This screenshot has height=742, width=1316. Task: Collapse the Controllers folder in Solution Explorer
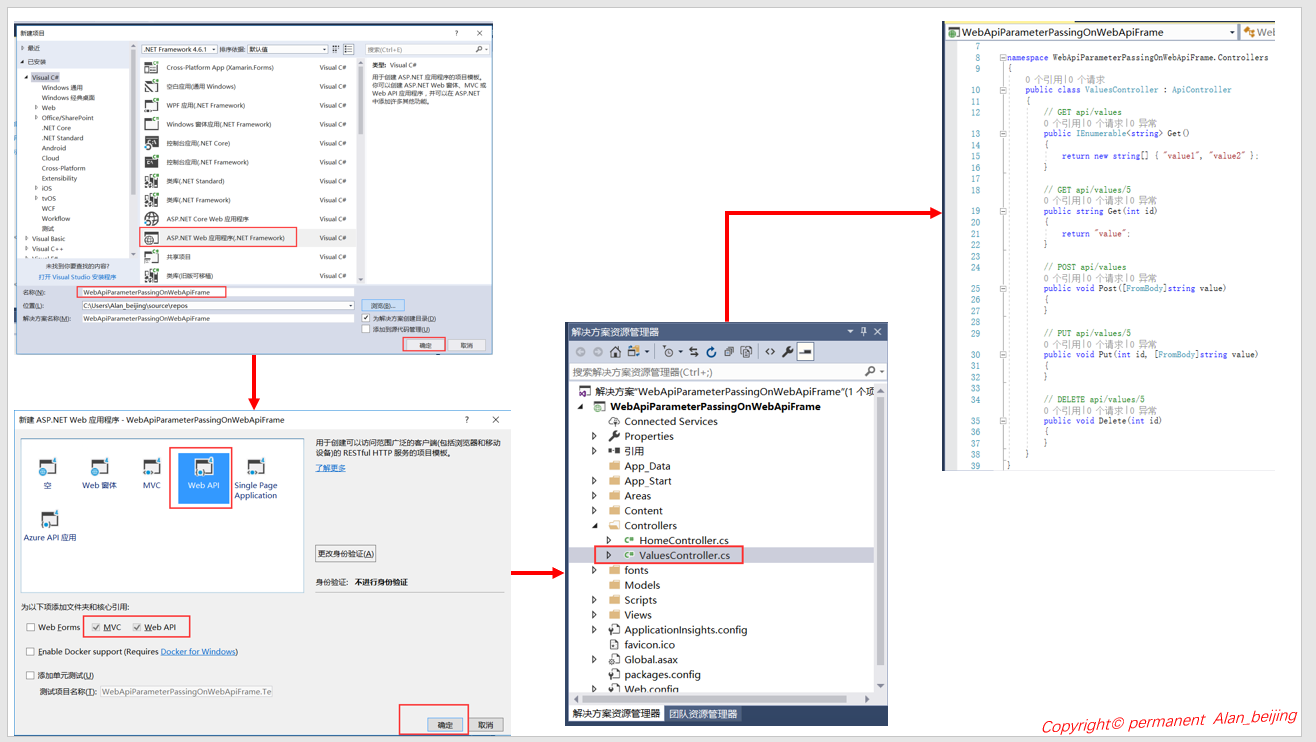click(595, 525)
